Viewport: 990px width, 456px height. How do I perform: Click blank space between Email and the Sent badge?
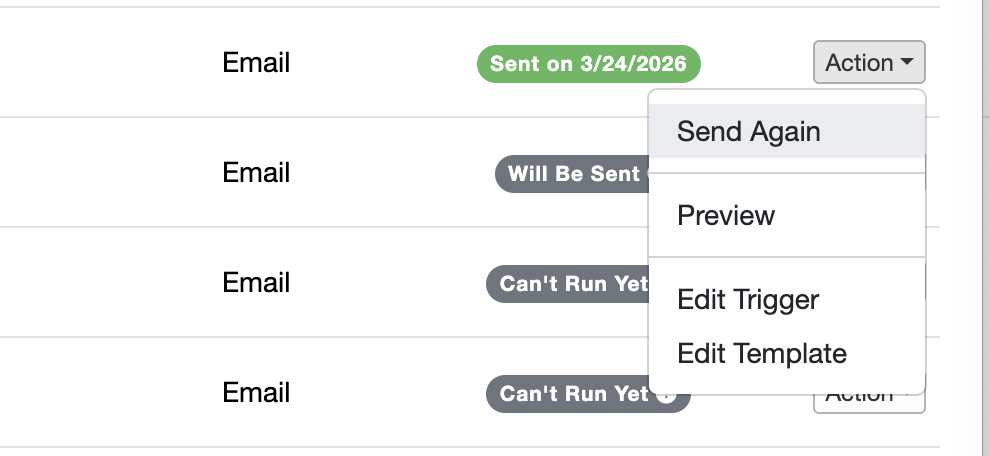380,63
